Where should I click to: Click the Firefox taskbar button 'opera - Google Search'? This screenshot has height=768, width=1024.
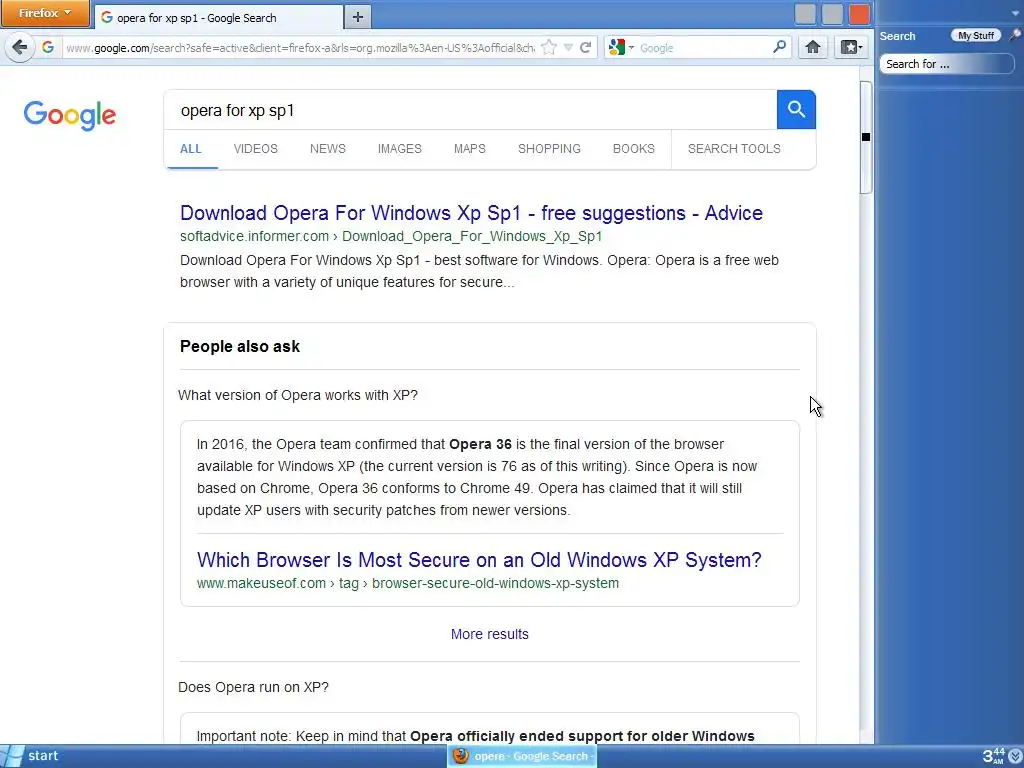[x=522, y=756]
